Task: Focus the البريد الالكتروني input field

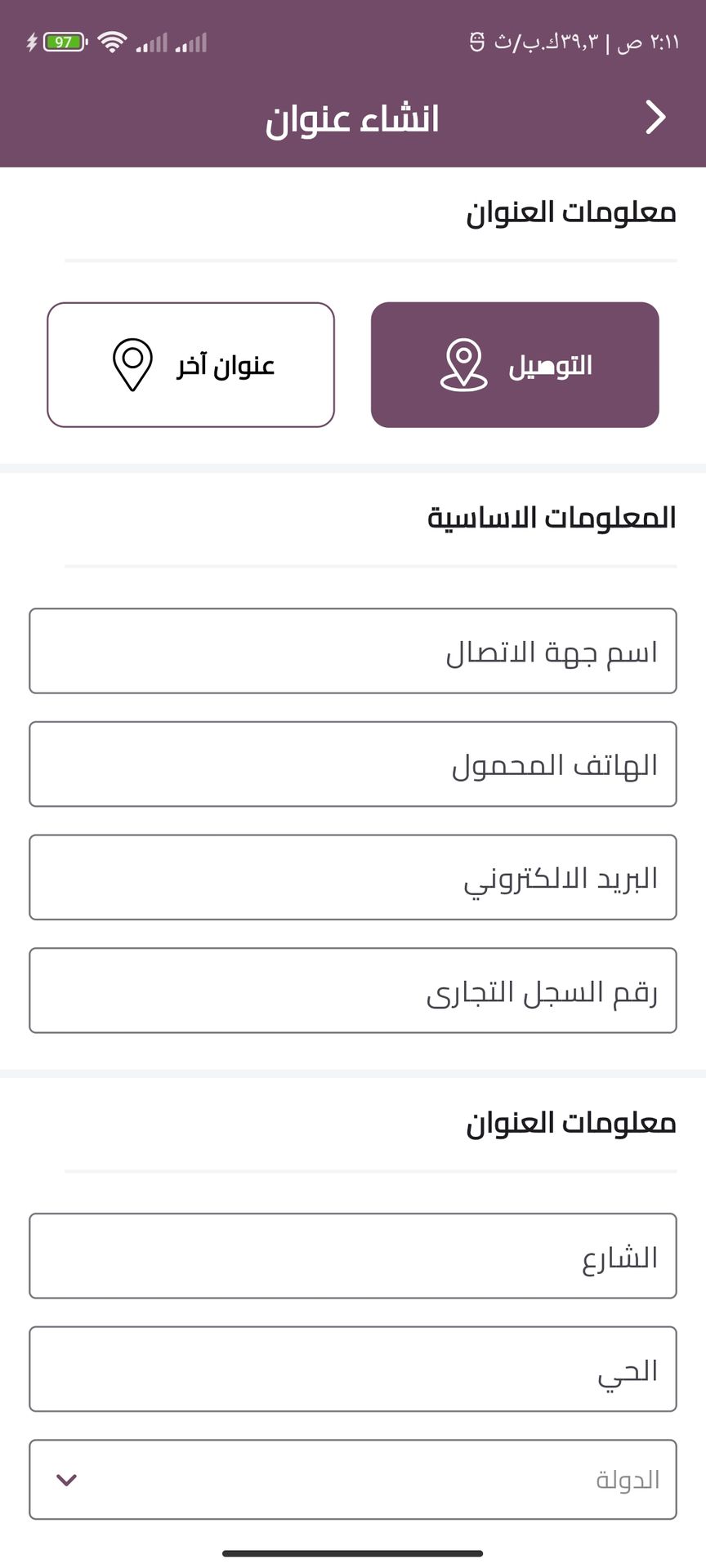Action: coord(353,877)
